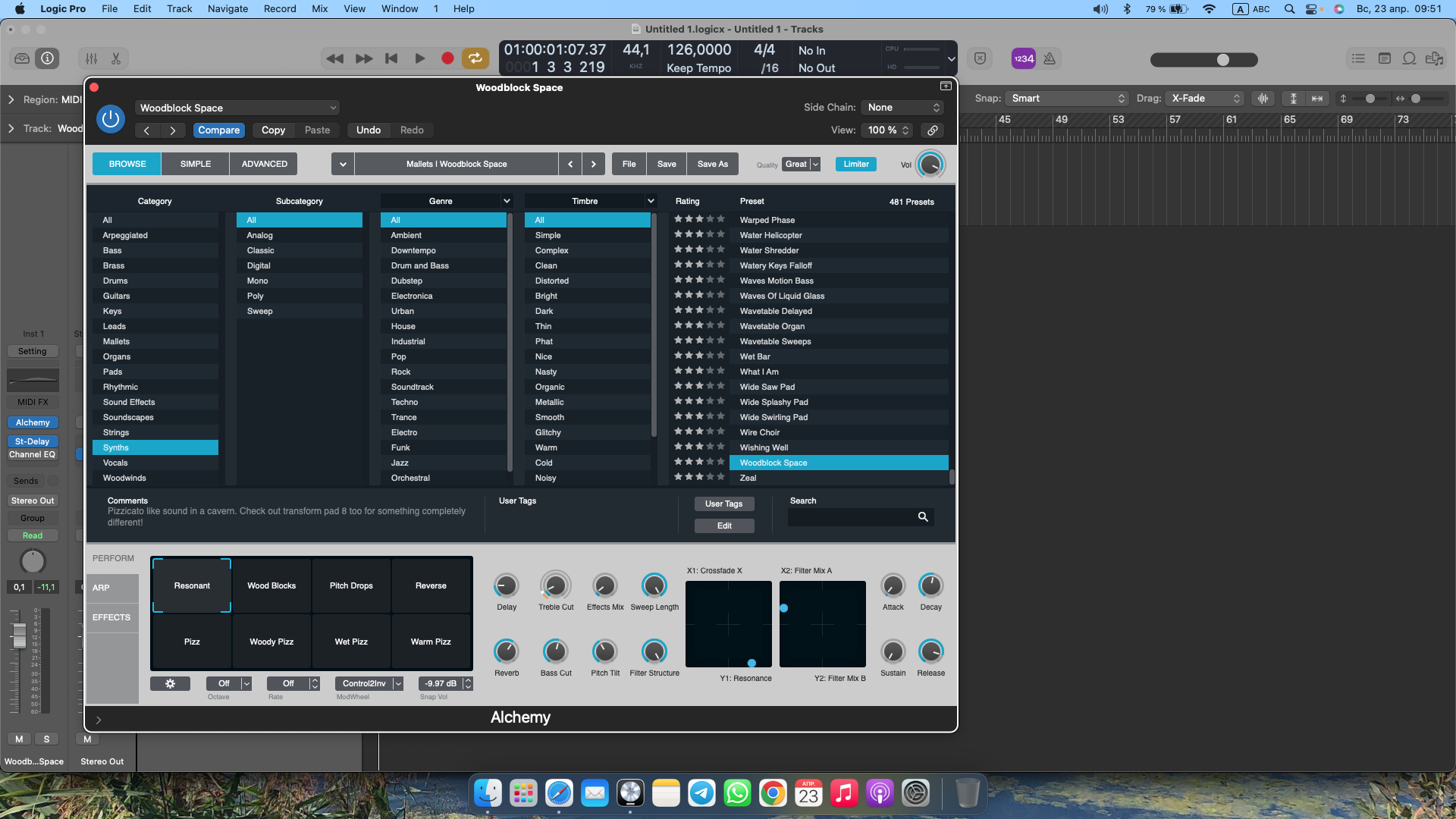The height and width of the screenshot is (819, 1456).
Task: Select the Wood Blocks transform pad
Action: tap(271, 585)
